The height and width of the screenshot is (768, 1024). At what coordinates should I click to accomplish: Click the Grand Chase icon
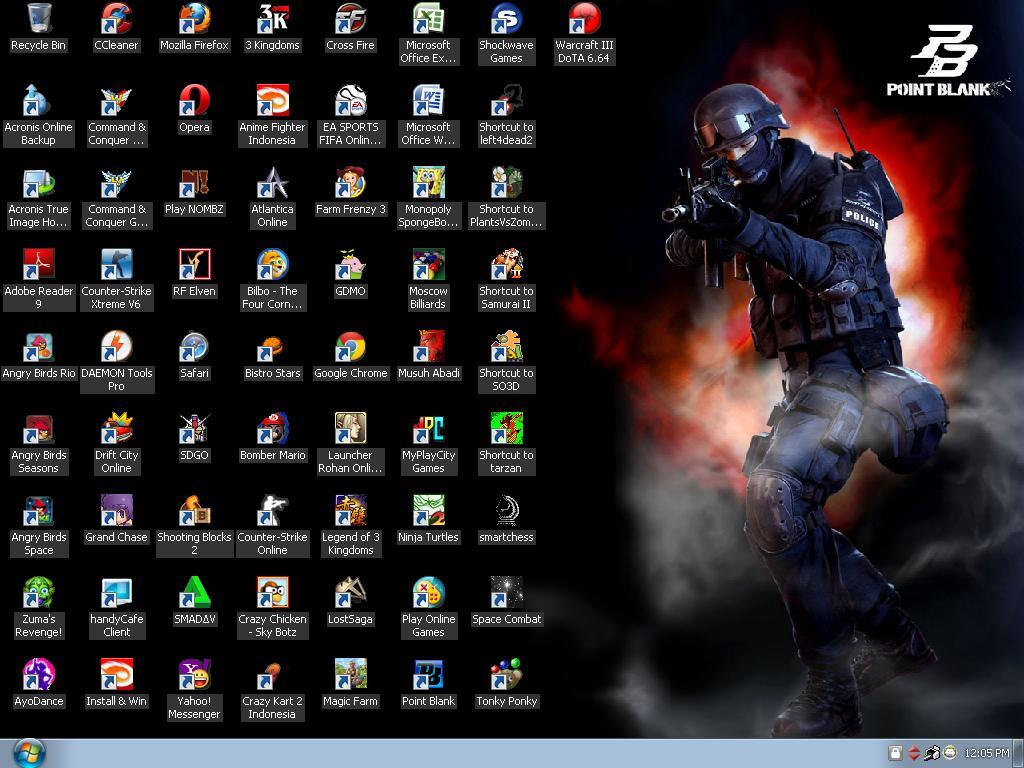click(116, 511)
